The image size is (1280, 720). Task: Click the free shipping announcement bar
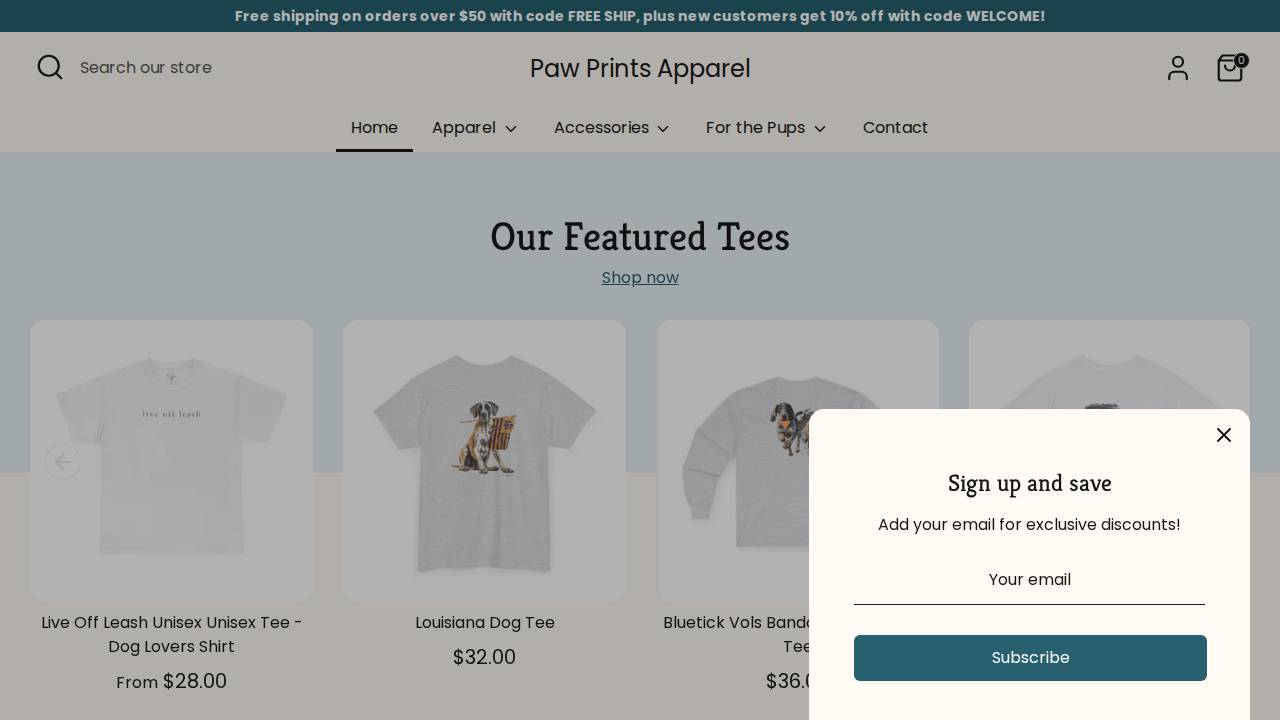coord(640,16)
